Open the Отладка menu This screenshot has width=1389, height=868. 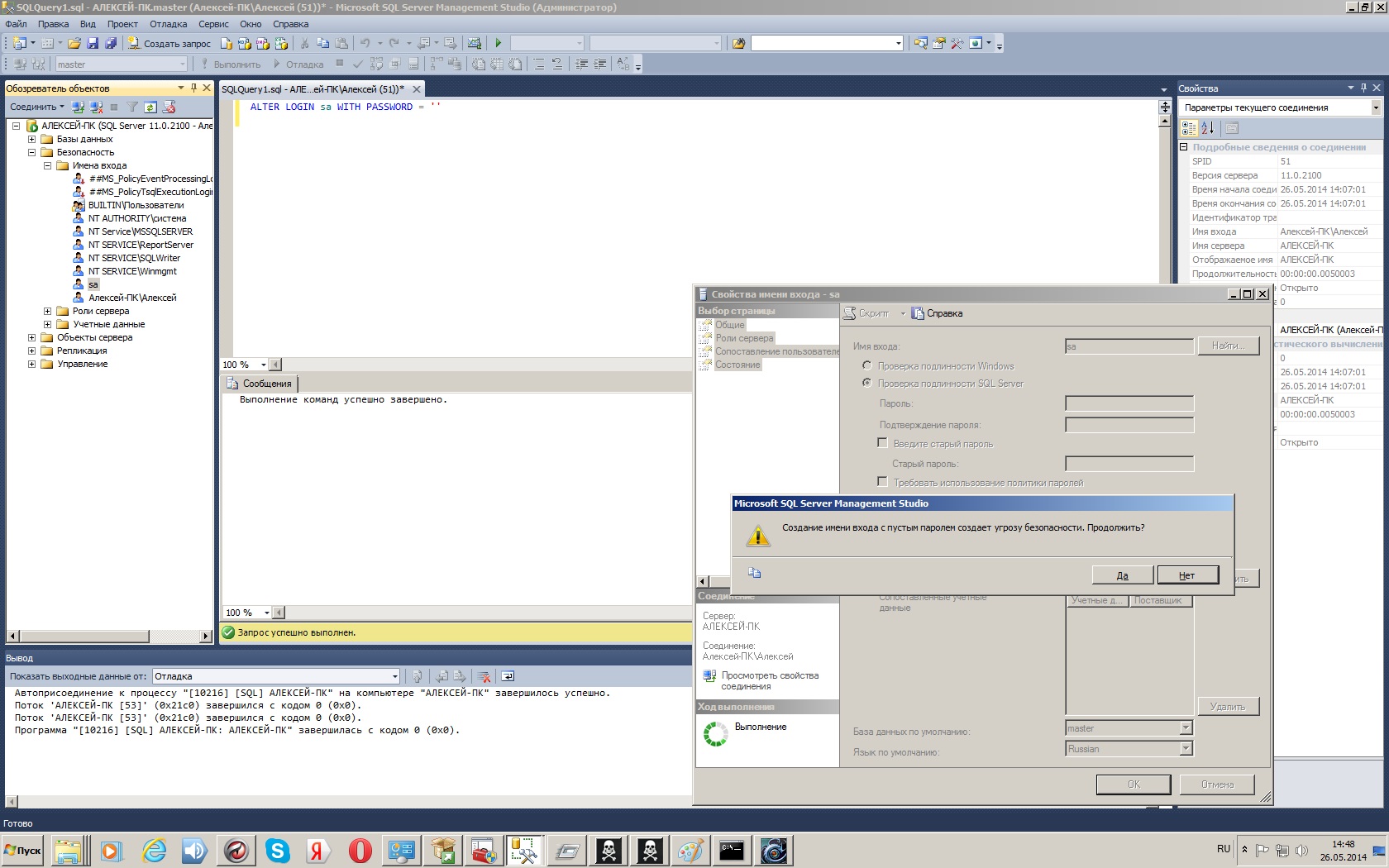(x=168, y=24)
